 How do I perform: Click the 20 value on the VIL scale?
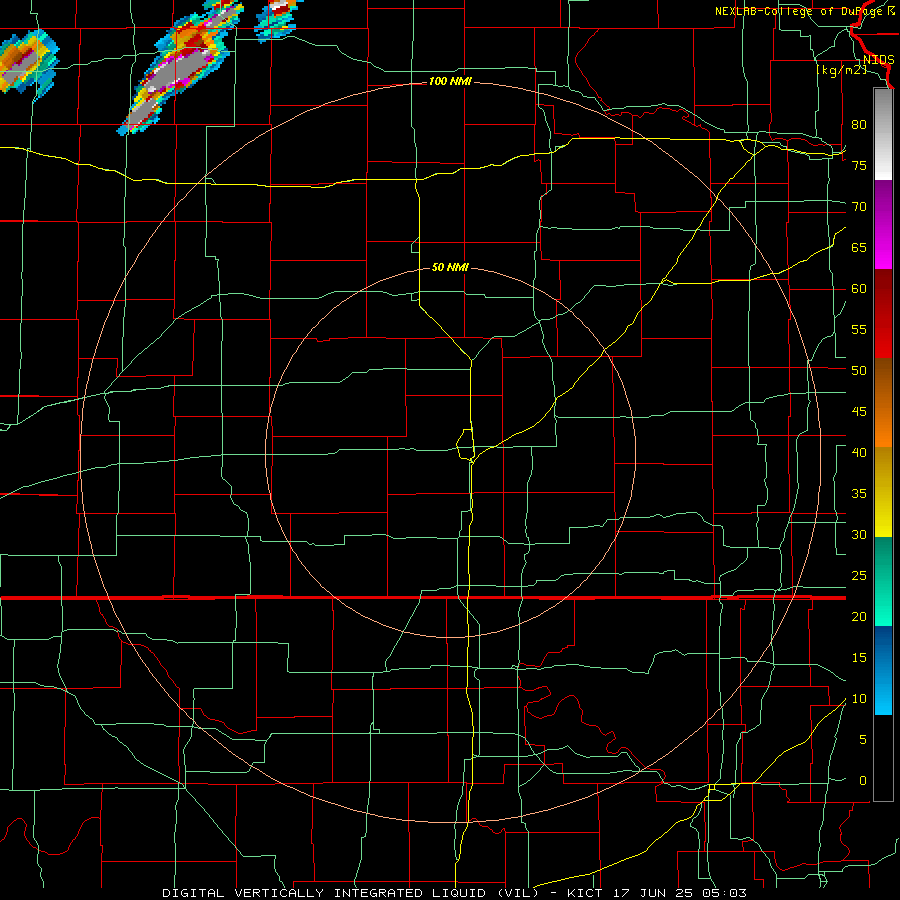859,616
